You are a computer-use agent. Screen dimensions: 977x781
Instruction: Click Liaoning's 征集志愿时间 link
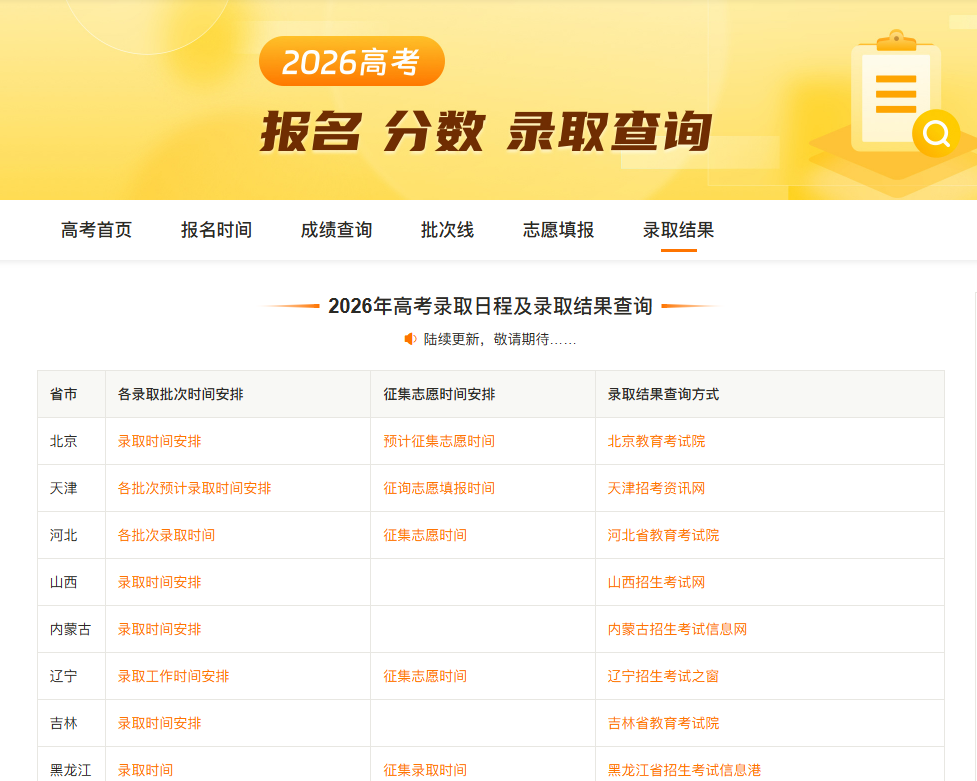425,676
